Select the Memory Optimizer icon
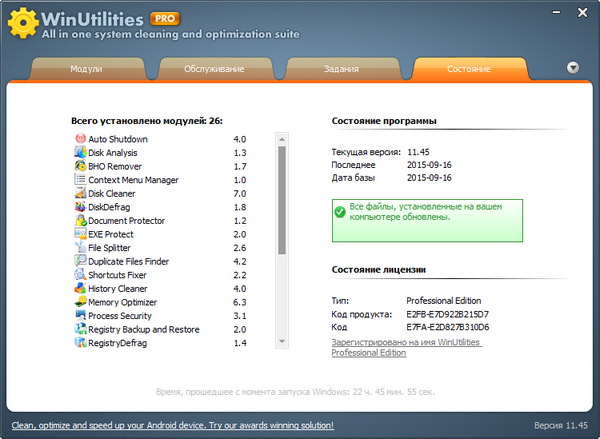 point(80,302)
